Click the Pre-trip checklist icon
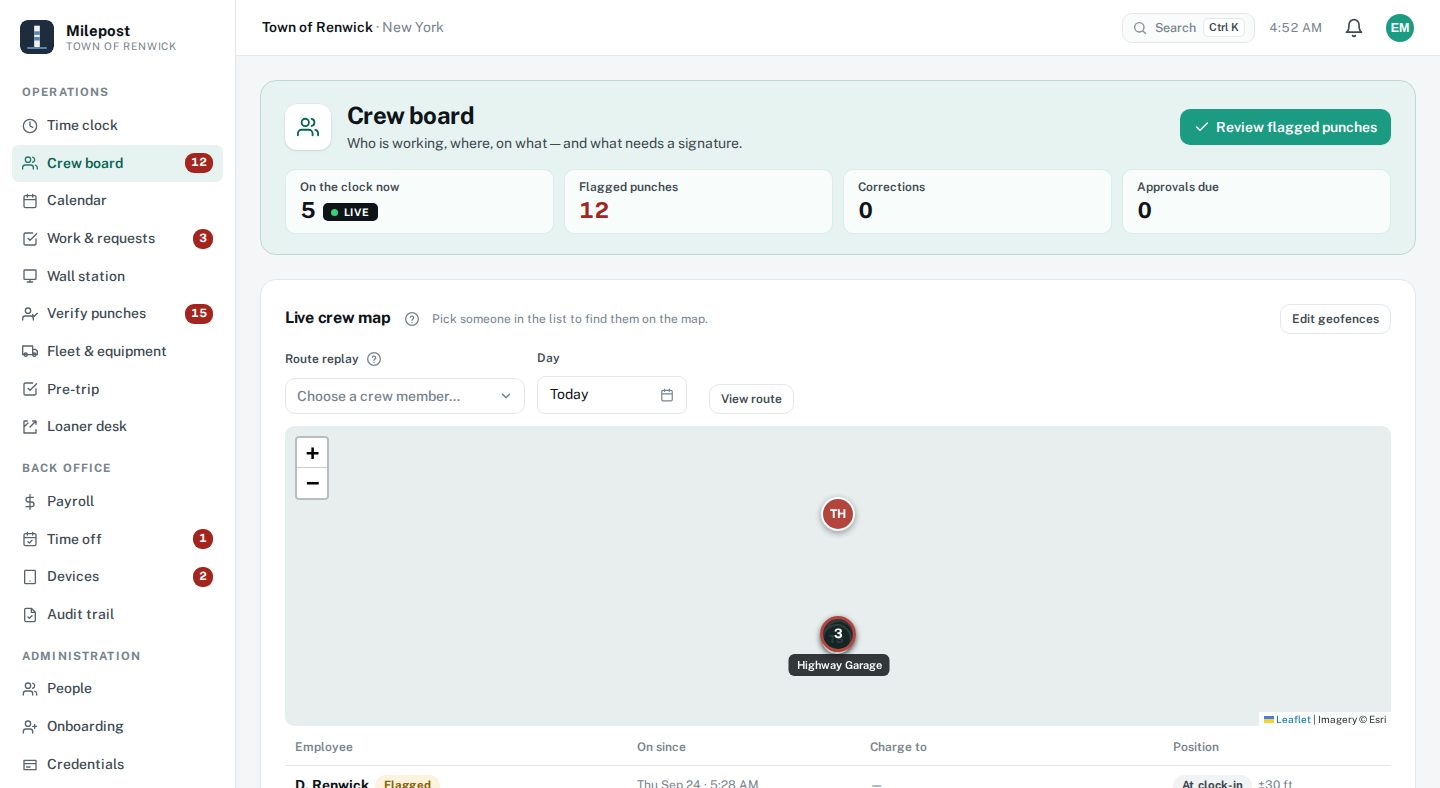This screenshot has width=1440, height=788. (30, 389)
